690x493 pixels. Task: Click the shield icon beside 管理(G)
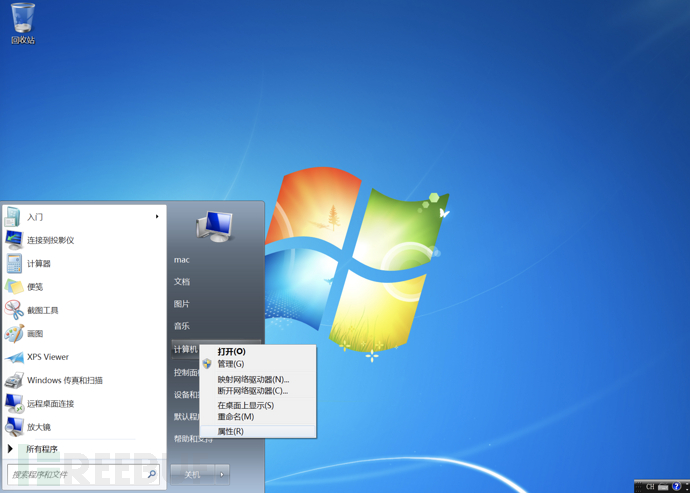point(207,364)
